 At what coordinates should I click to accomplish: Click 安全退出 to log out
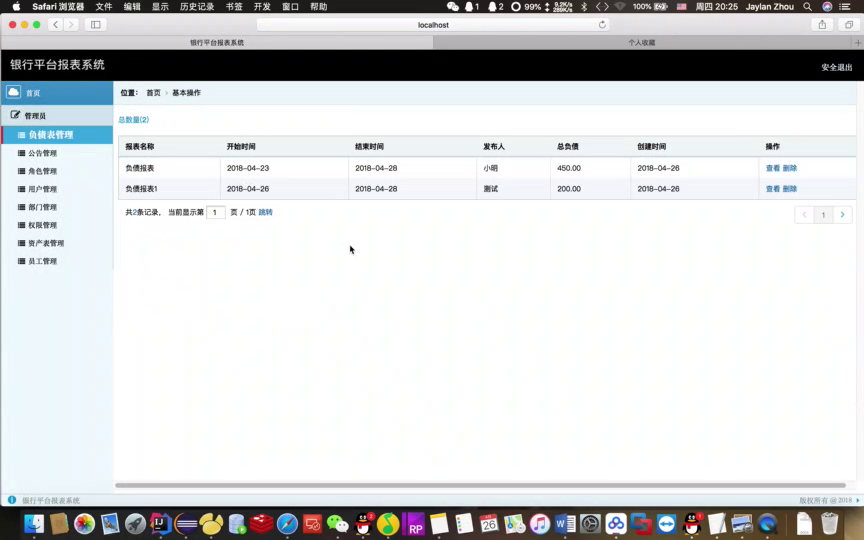[x=836, y=67]
